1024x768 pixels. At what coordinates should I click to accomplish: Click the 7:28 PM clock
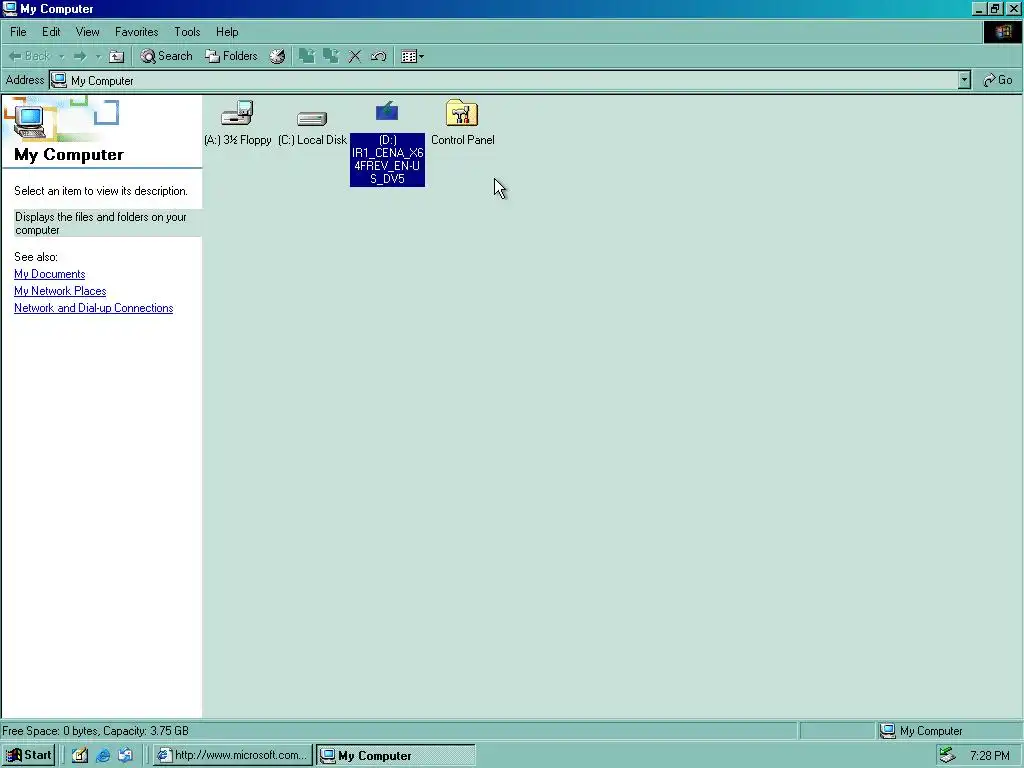[989, 756]
